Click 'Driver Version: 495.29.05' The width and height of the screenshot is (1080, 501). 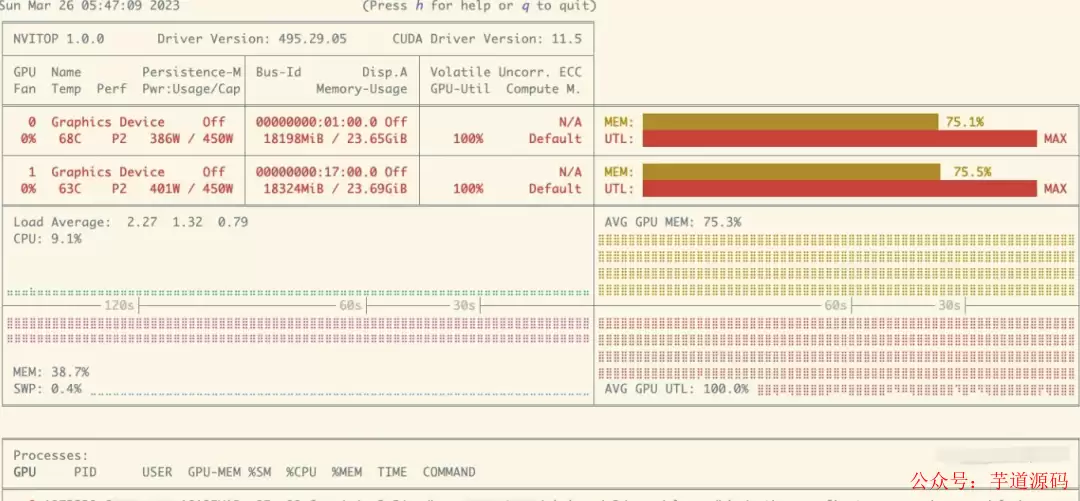(x=252, y=39)
